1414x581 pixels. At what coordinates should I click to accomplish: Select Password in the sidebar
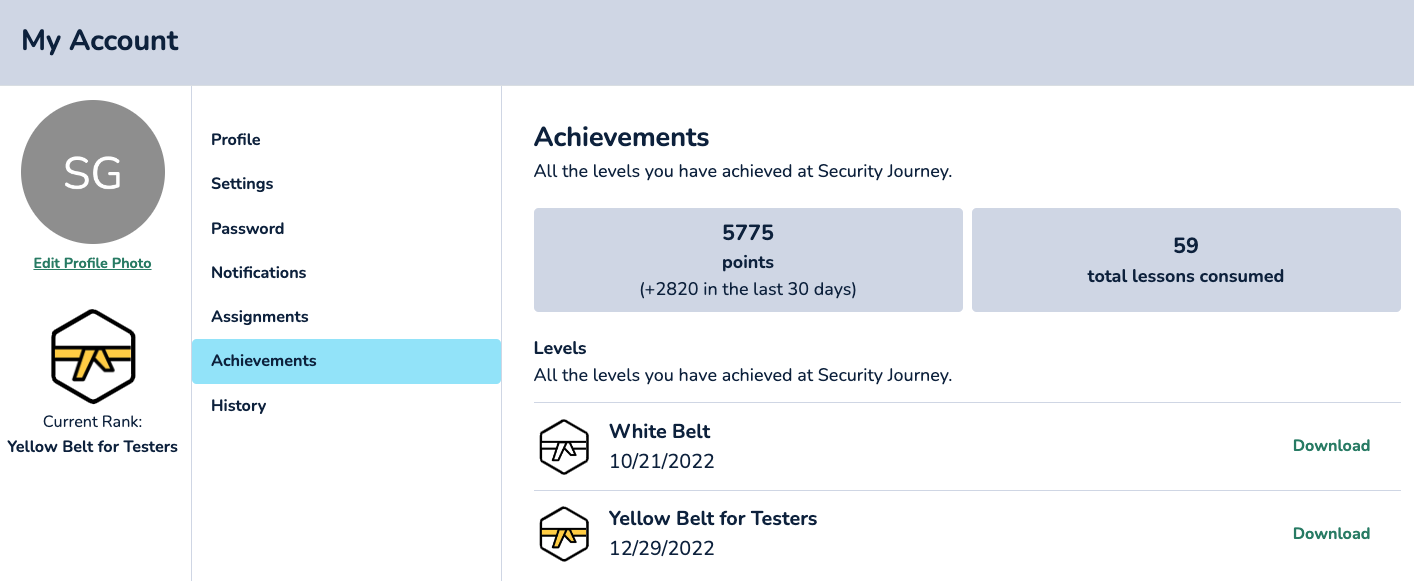pyautogui.click(x=247, y=228)
